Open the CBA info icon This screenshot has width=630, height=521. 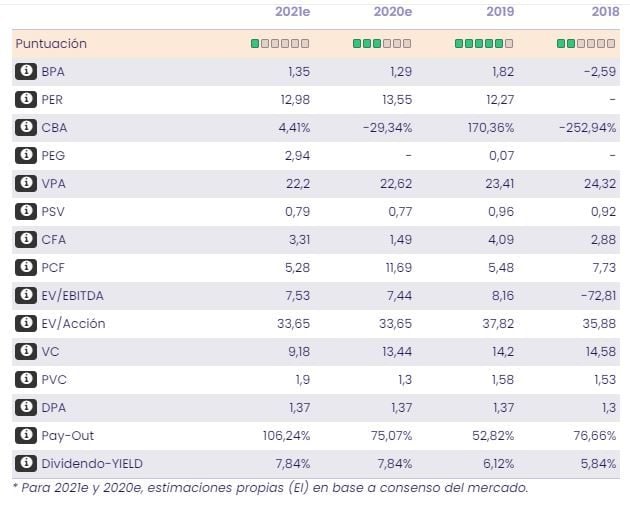coord(26,127)
